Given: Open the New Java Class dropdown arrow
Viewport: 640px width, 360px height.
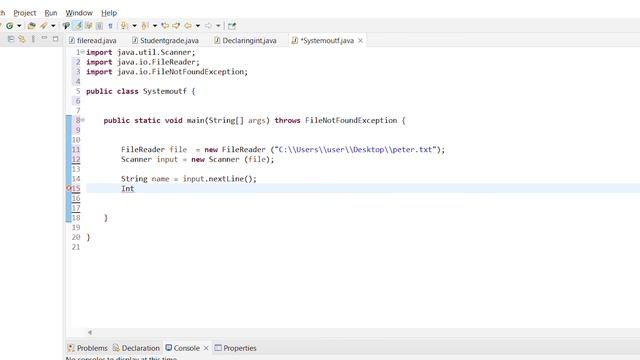Looking at the screenshot, I should tap(19, 26).
